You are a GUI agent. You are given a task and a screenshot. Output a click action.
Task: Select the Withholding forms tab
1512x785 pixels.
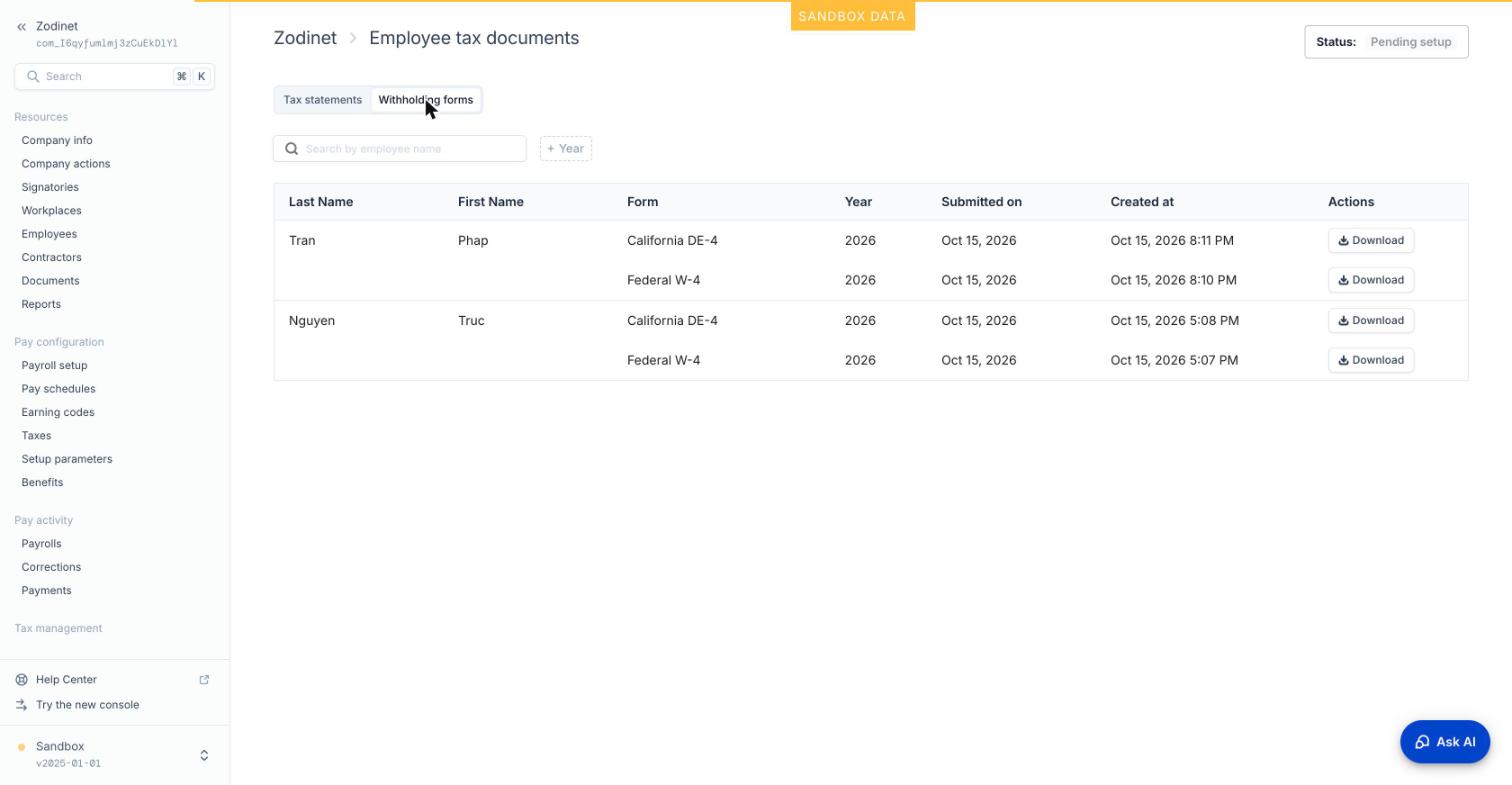pyautogui.click(x=425, y=100)
